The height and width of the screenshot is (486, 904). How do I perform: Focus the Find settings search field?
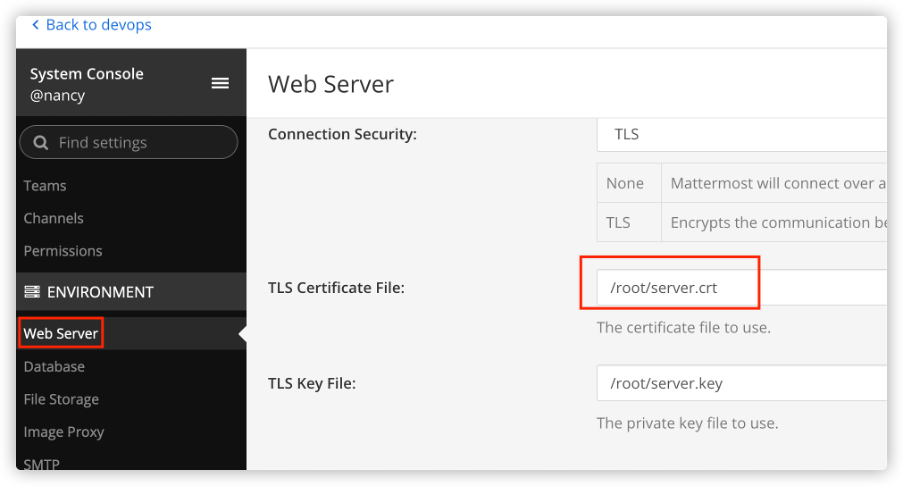pos(140,143)
